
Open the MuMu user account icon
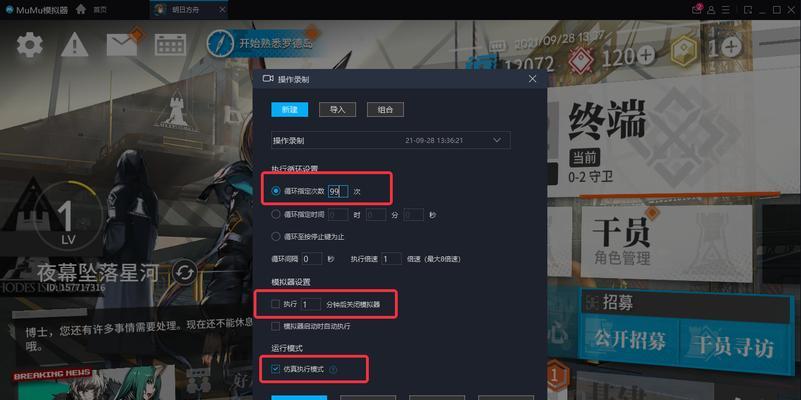(711, 10)
